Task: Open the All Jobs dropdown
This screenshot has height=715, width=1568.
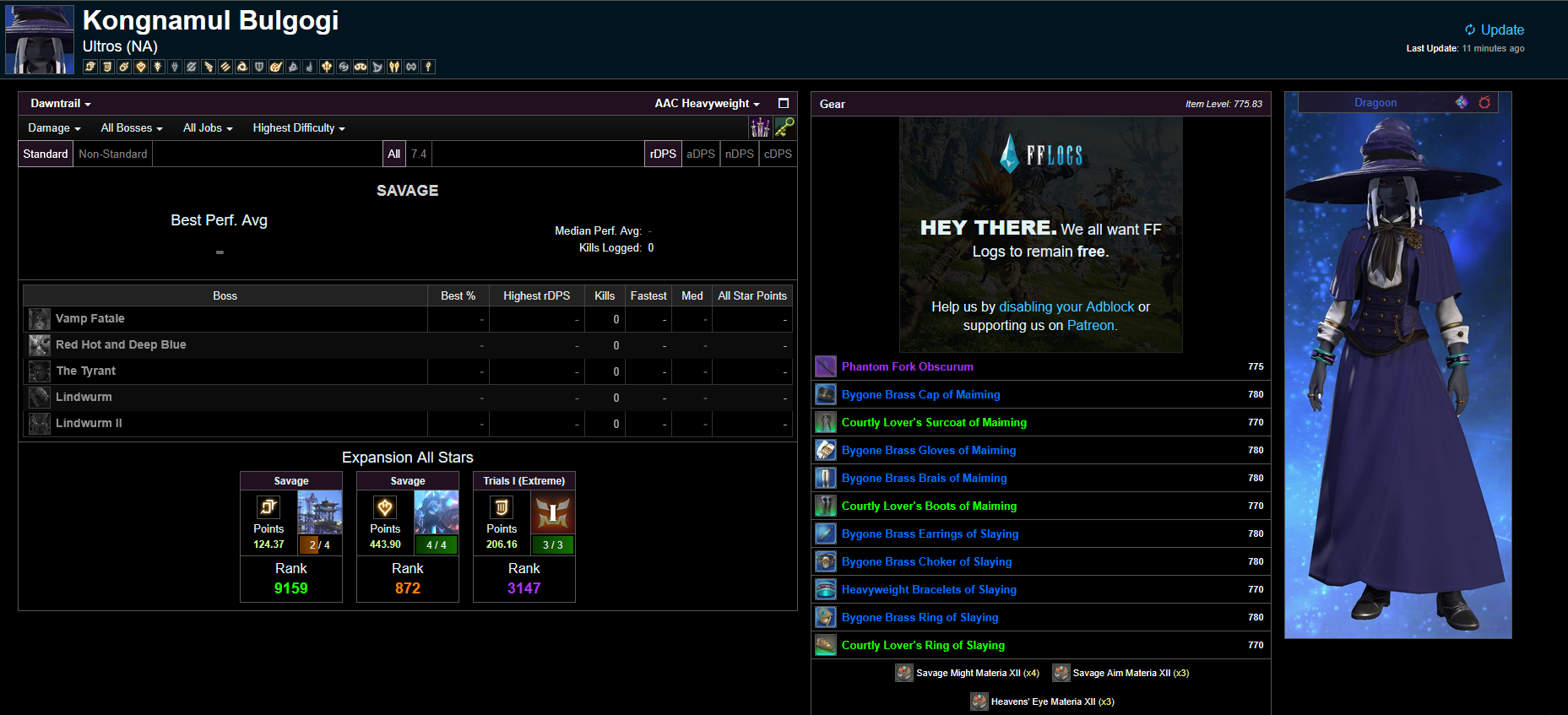Action: (x=208, y=128)
